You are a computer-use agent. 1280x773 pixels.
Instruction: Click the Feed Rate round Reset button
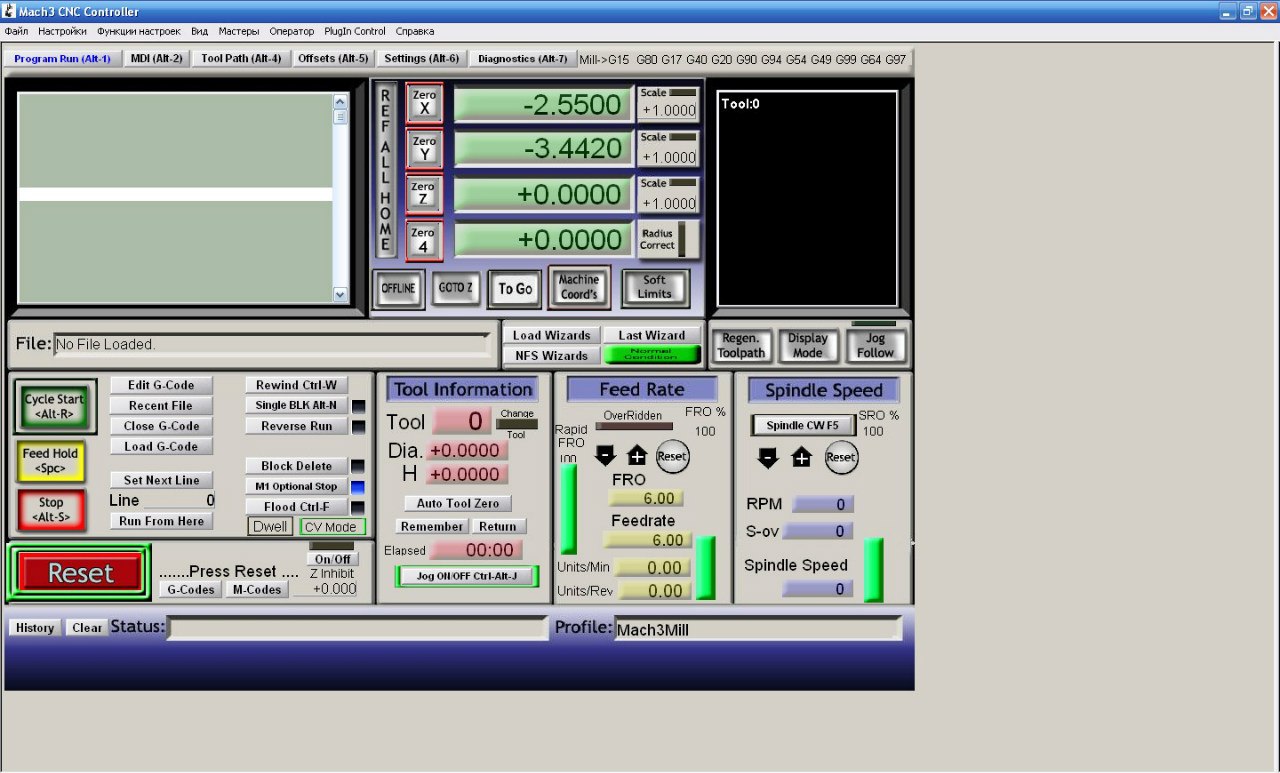672,456
